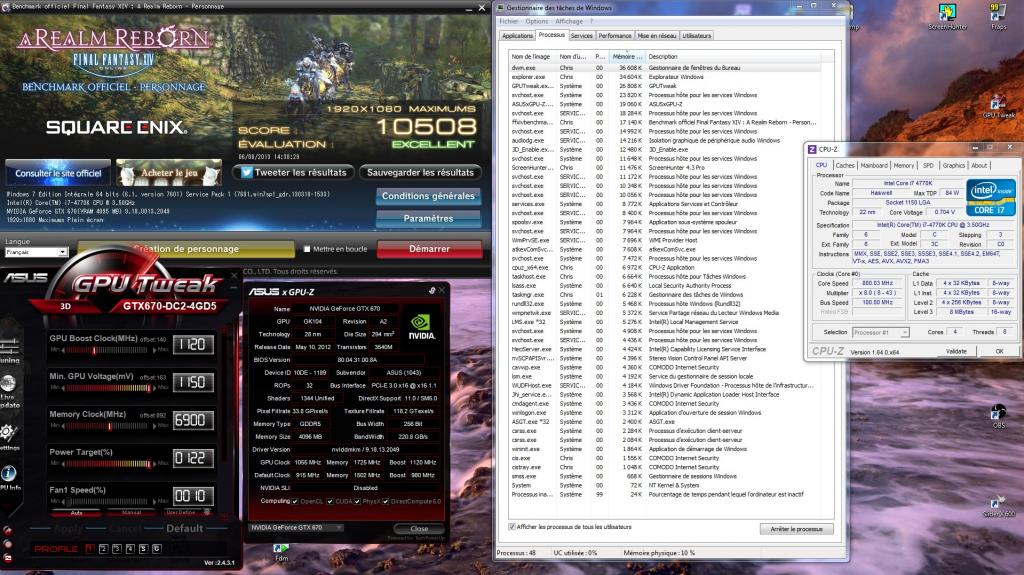Launch Fraps from the desktop shortcut
This screenshot has height=575, width=1024.
point(995,18)
